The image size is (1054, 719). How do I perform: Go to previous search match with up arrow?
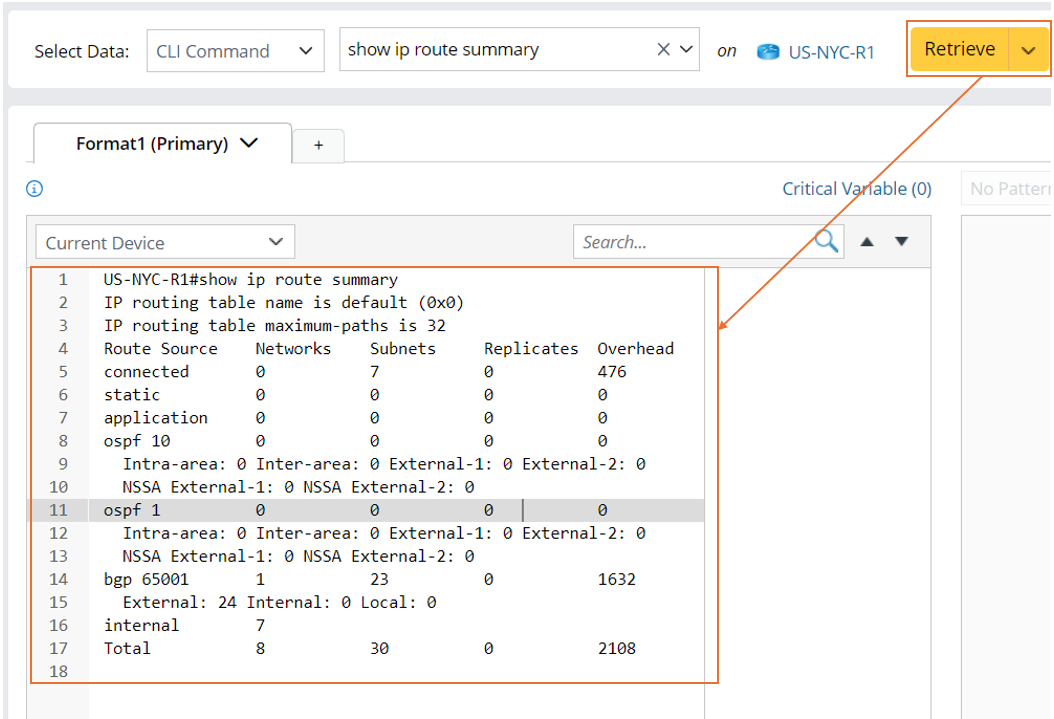867,242
